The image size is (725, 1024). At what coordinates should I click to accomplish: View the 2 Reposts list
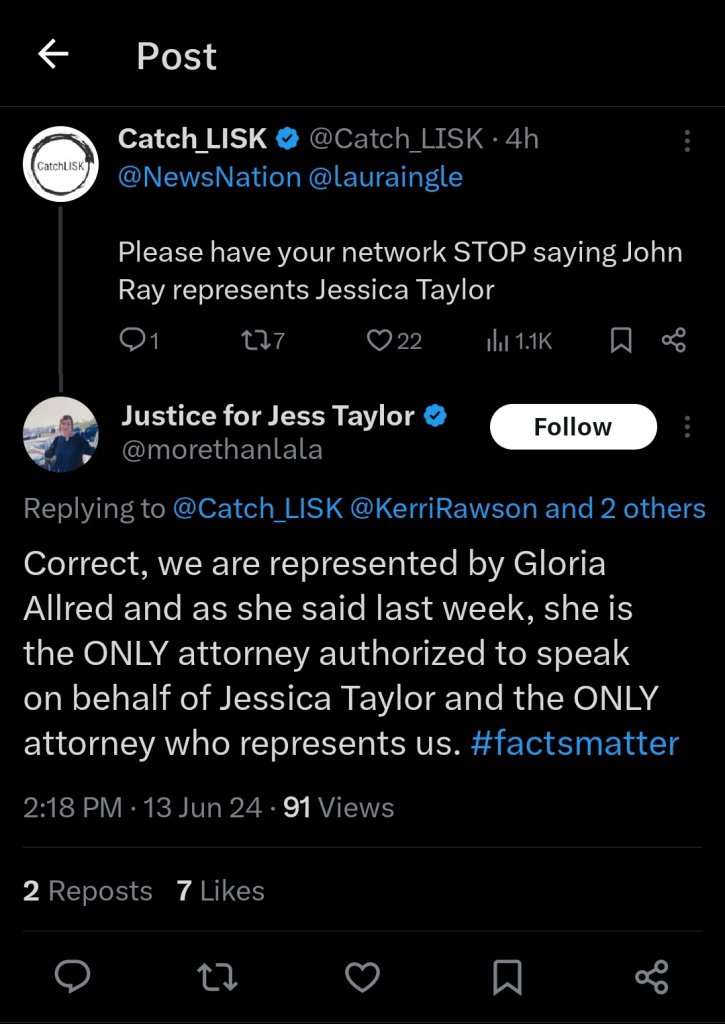click(x=88, y=891)
